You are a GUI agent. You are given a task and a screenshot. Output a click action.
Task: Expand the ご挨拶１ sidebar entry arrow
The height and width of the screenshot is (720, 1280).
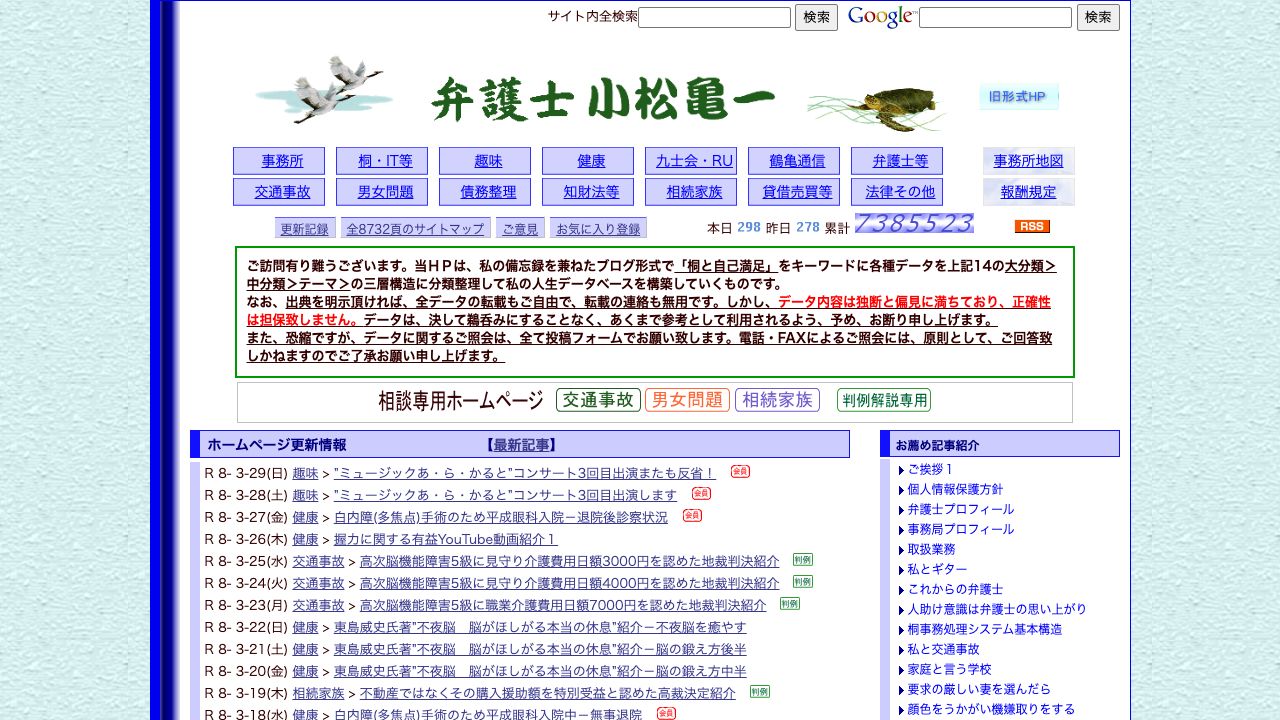pos(901,469)
